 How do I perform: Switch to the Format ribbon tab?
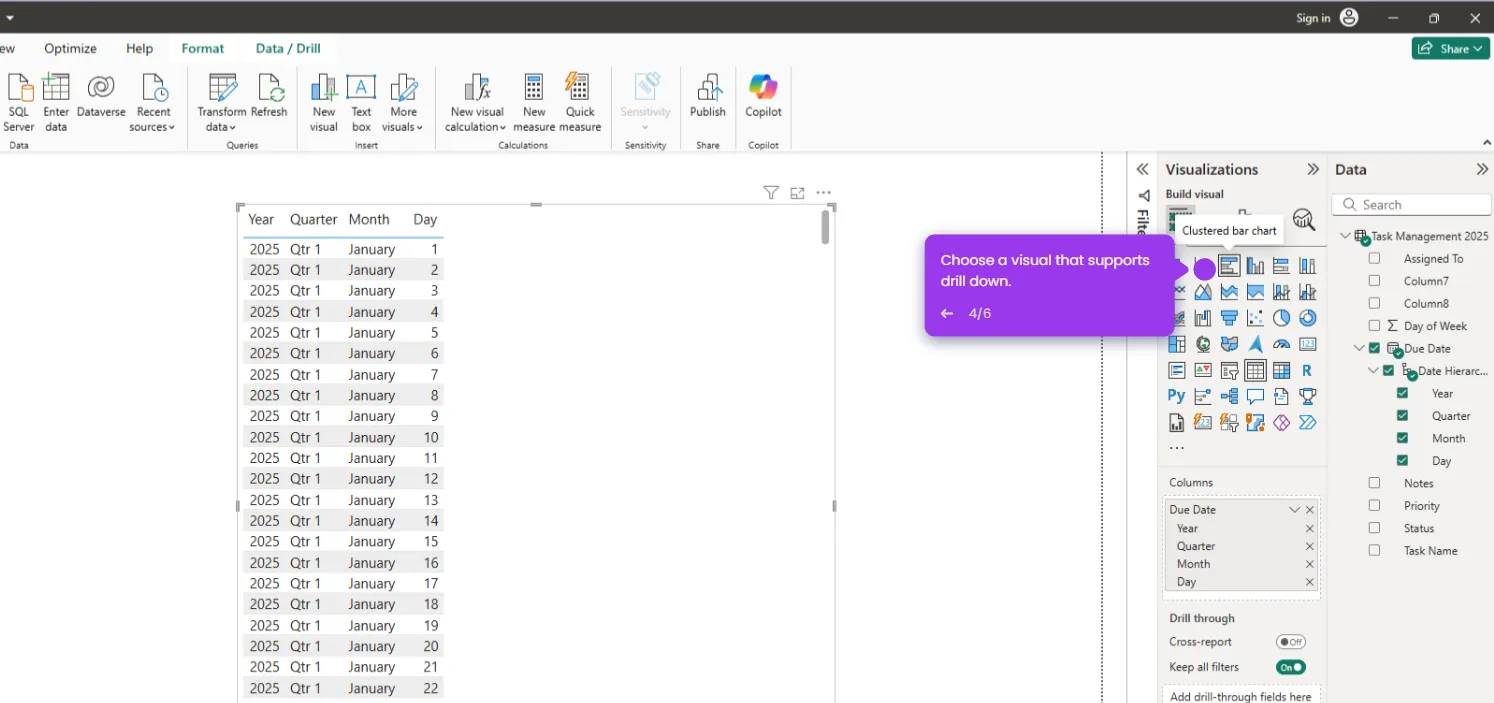click(203, 48)
